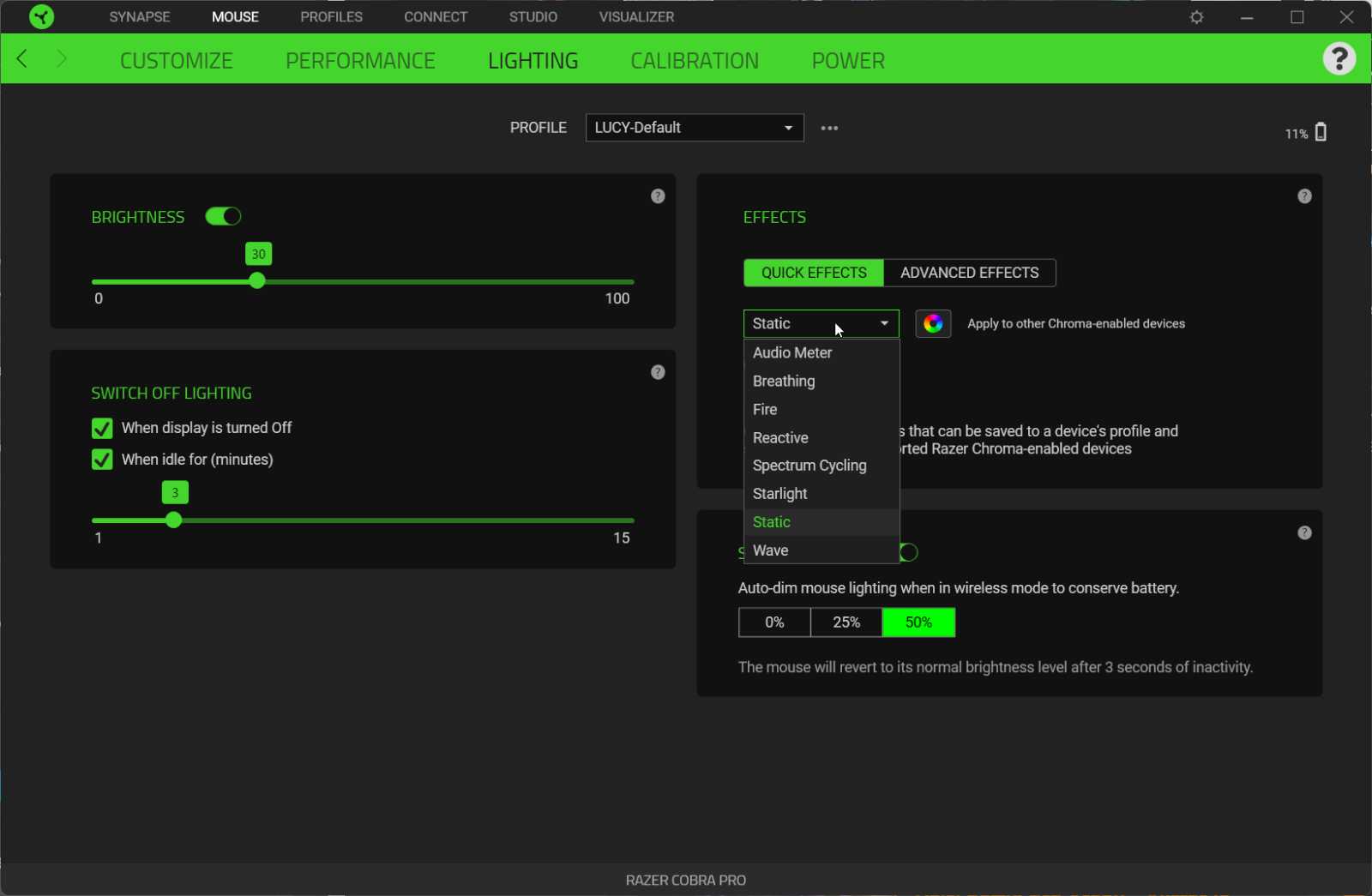Open the STUDIO tab

tap(533, 17)
